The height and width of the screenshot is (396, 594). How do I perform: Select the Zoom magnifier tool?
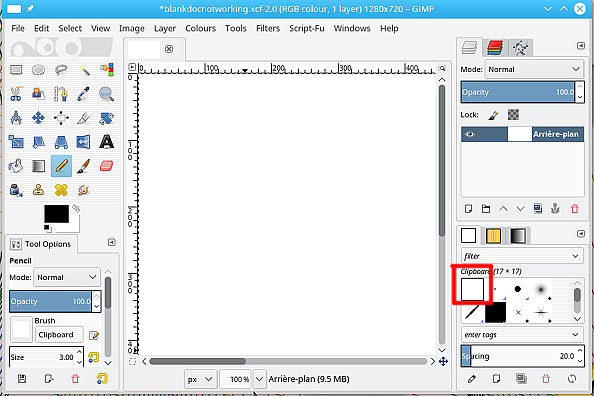coord(106,94)
